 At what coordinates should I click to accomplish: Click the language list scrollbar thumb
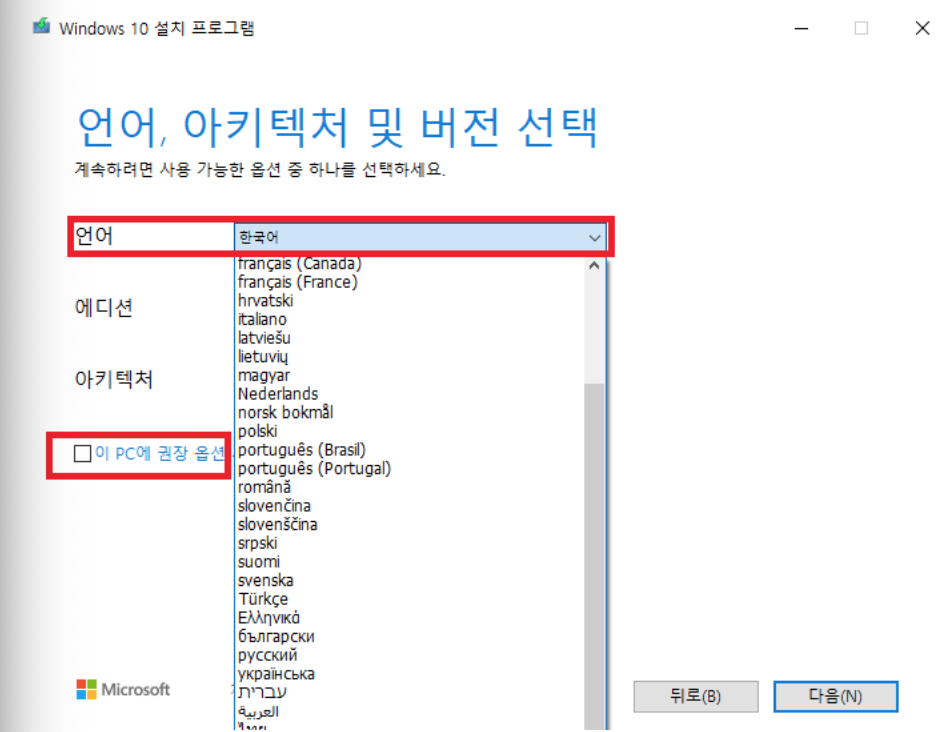pyautogui.click(x=594, y=556)
